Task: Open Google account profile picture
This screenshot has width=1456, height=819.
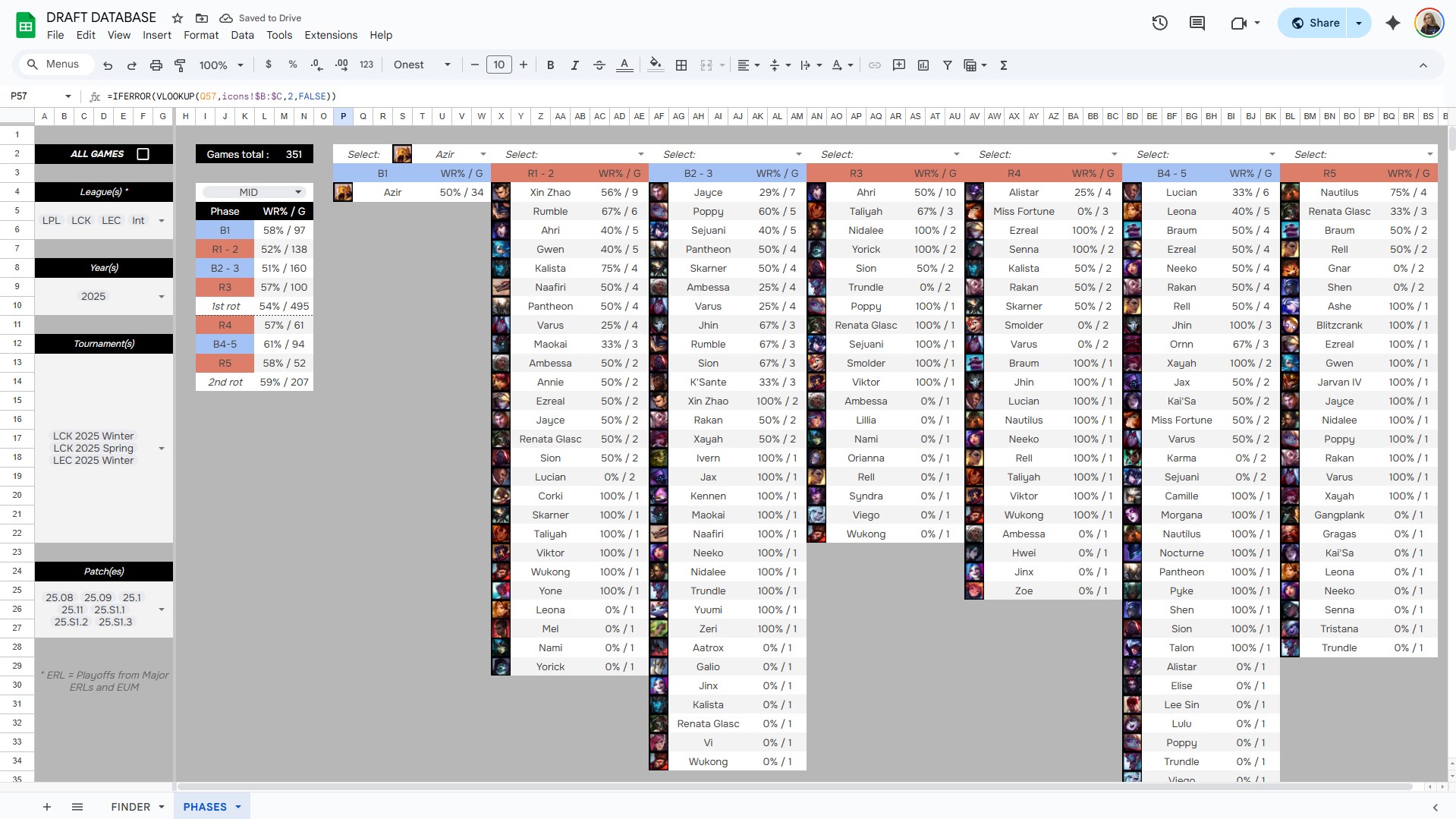Action: [1429, 23]
